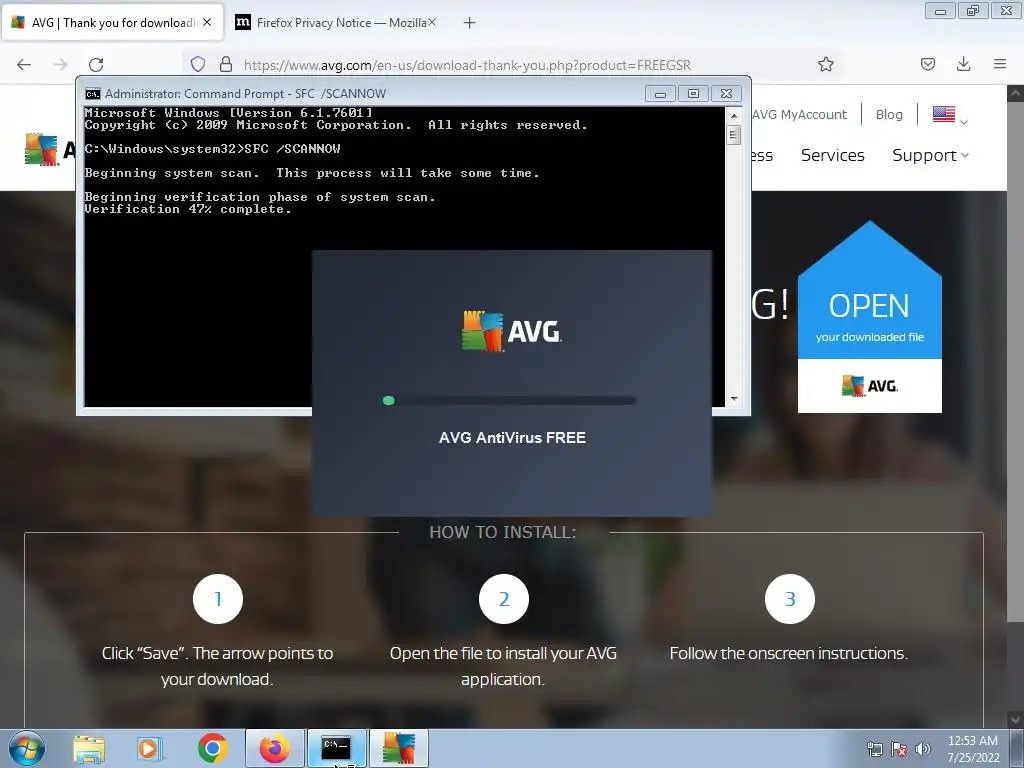Click the Firefox page scrollbar down arrow
Viewport: 1024px width, 768px height.
click(x=1016, y=720)
